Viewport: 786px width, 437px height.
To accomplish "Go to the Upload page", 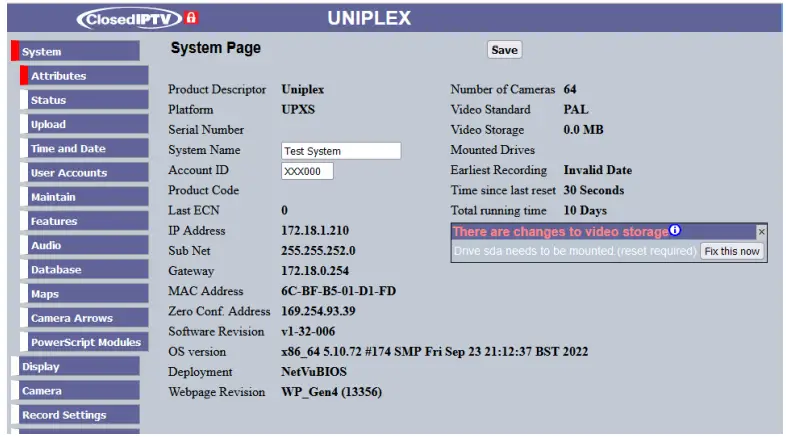I will click(x=84, y=124).
